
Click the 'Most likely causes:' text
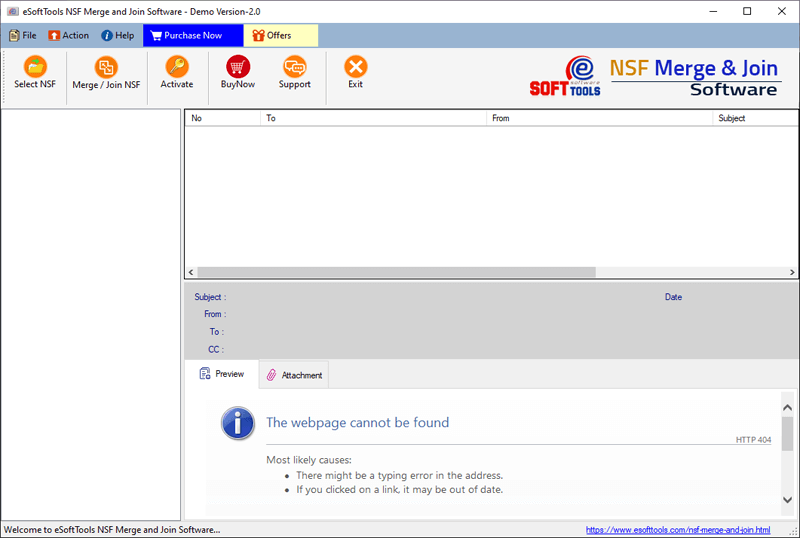click(309, 460)
